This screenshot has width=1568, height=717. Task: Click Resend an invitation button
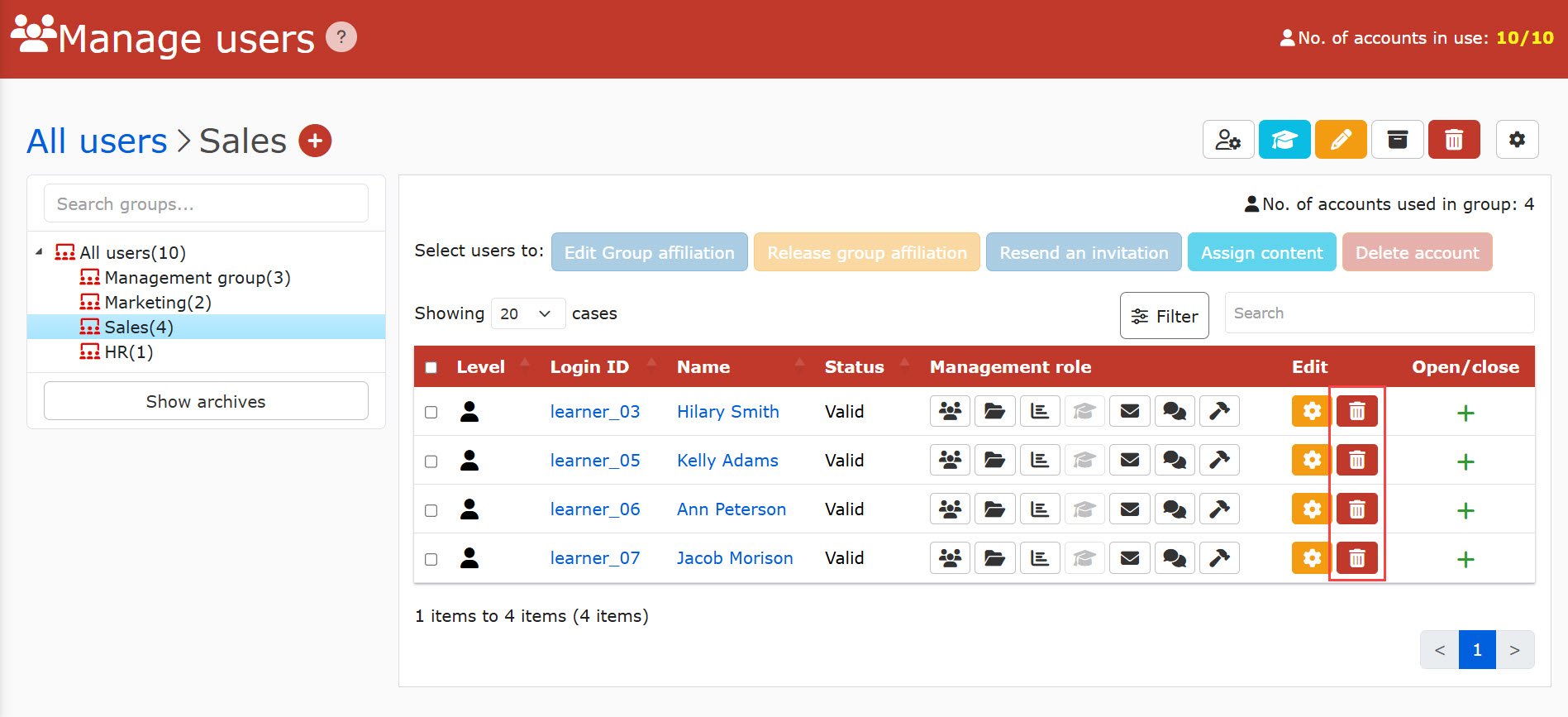coord(1084,252)
